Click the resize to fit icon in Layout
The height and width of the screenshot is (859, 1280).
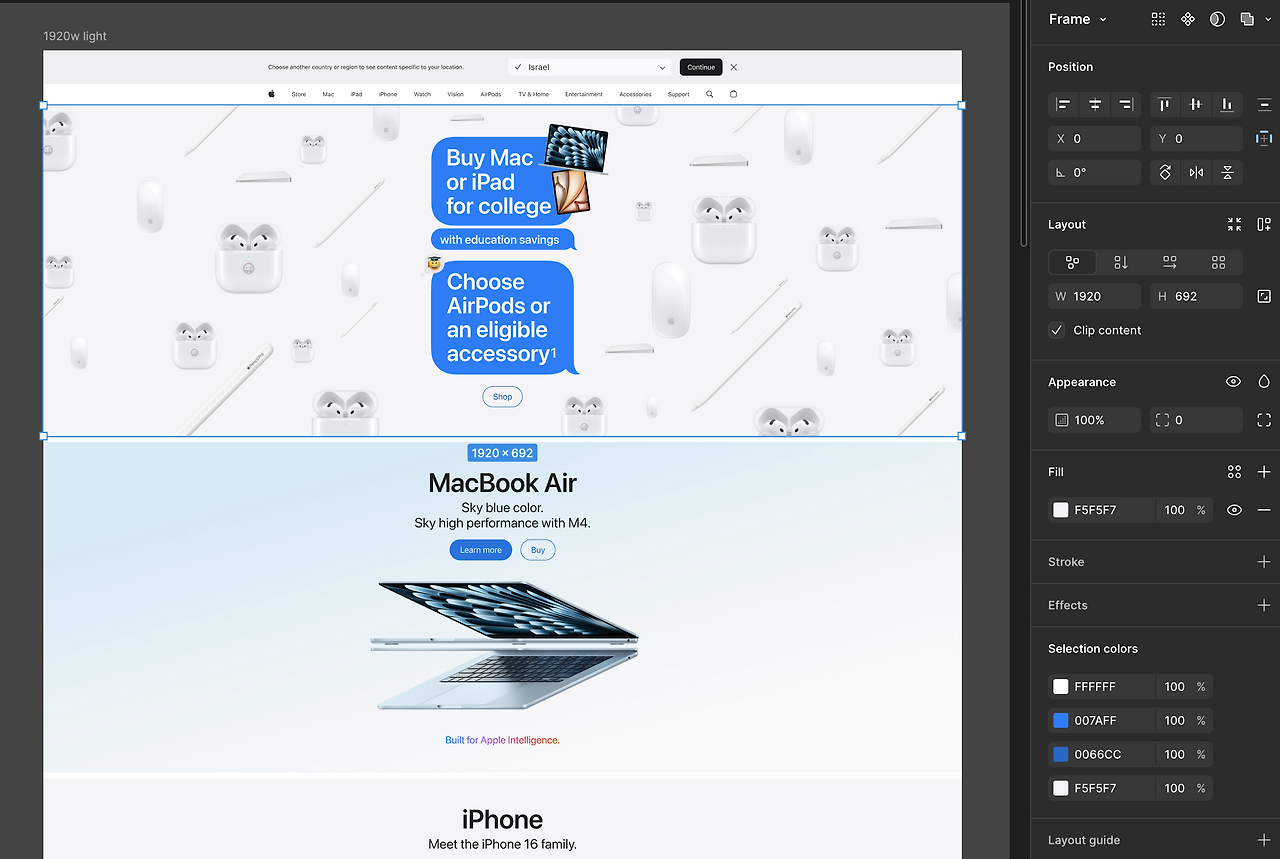1235,225
